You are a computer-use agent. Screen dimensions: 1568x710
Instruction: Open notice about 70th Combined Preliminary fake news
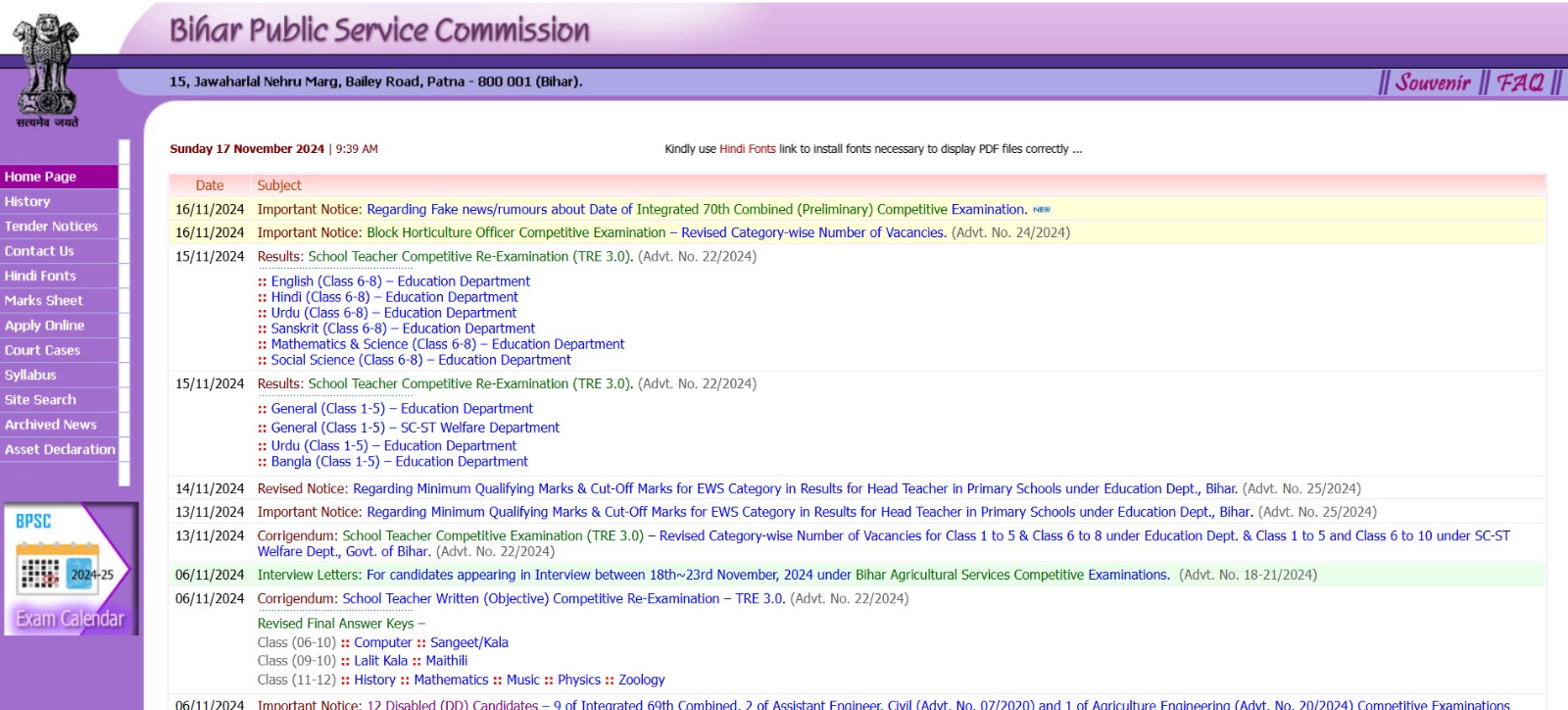pos(696,210)
